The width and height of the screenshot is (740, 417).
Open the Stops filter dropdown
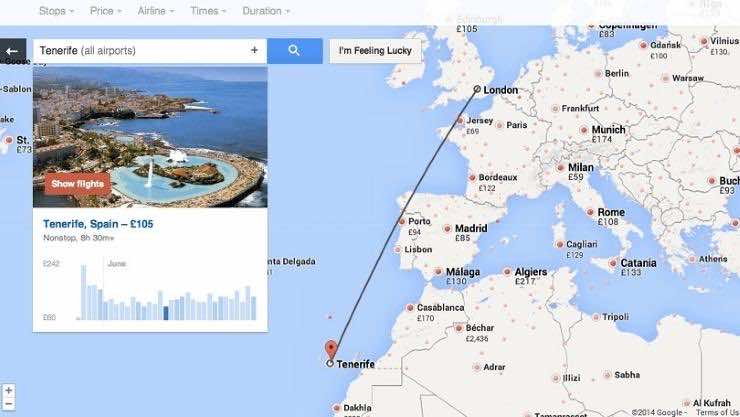58,11
